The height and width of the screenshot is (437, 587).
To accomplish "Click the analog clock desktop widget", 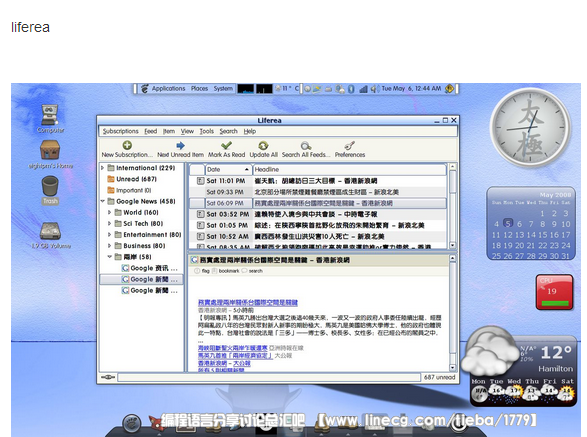I will coord(530,128).
